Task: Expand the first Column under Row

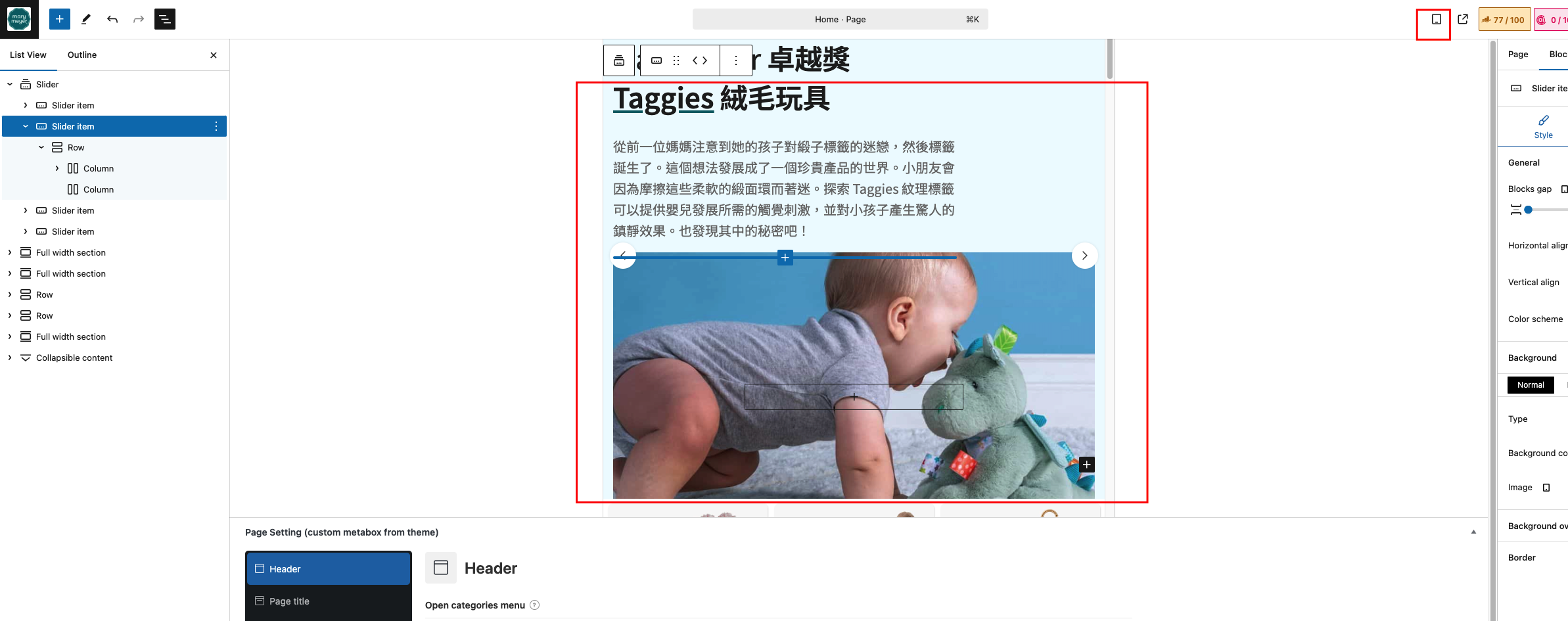Action: pos(57,168)
